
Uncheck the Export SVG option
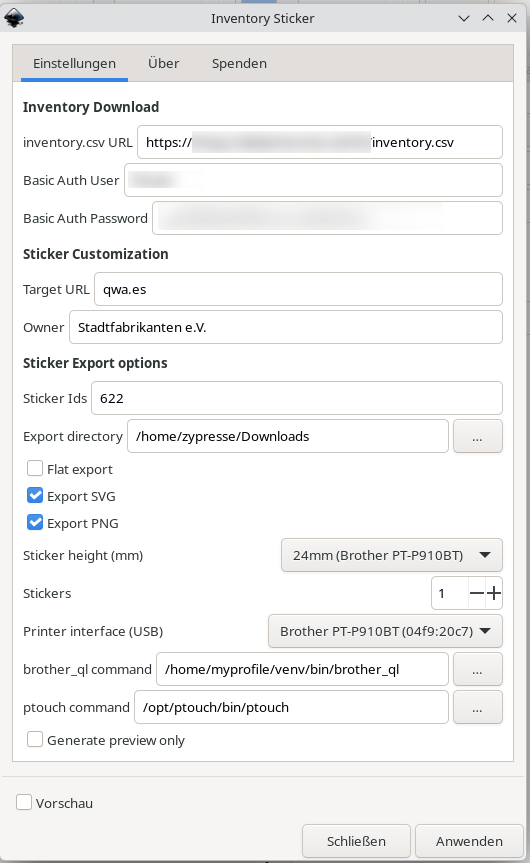[35, 495]
